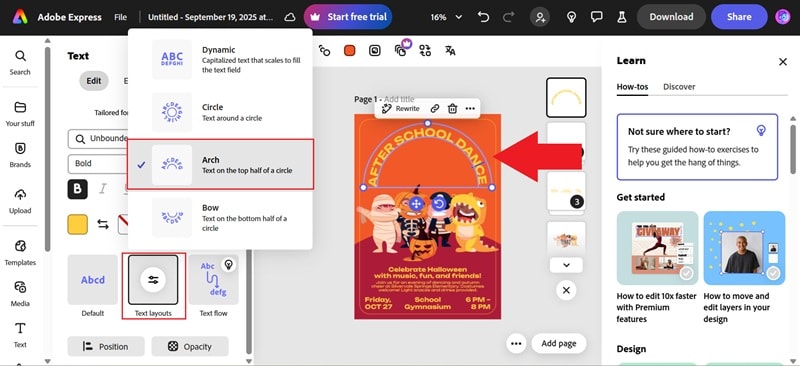
Task: Open the Opacity button
Action: [x=190, y=347]
